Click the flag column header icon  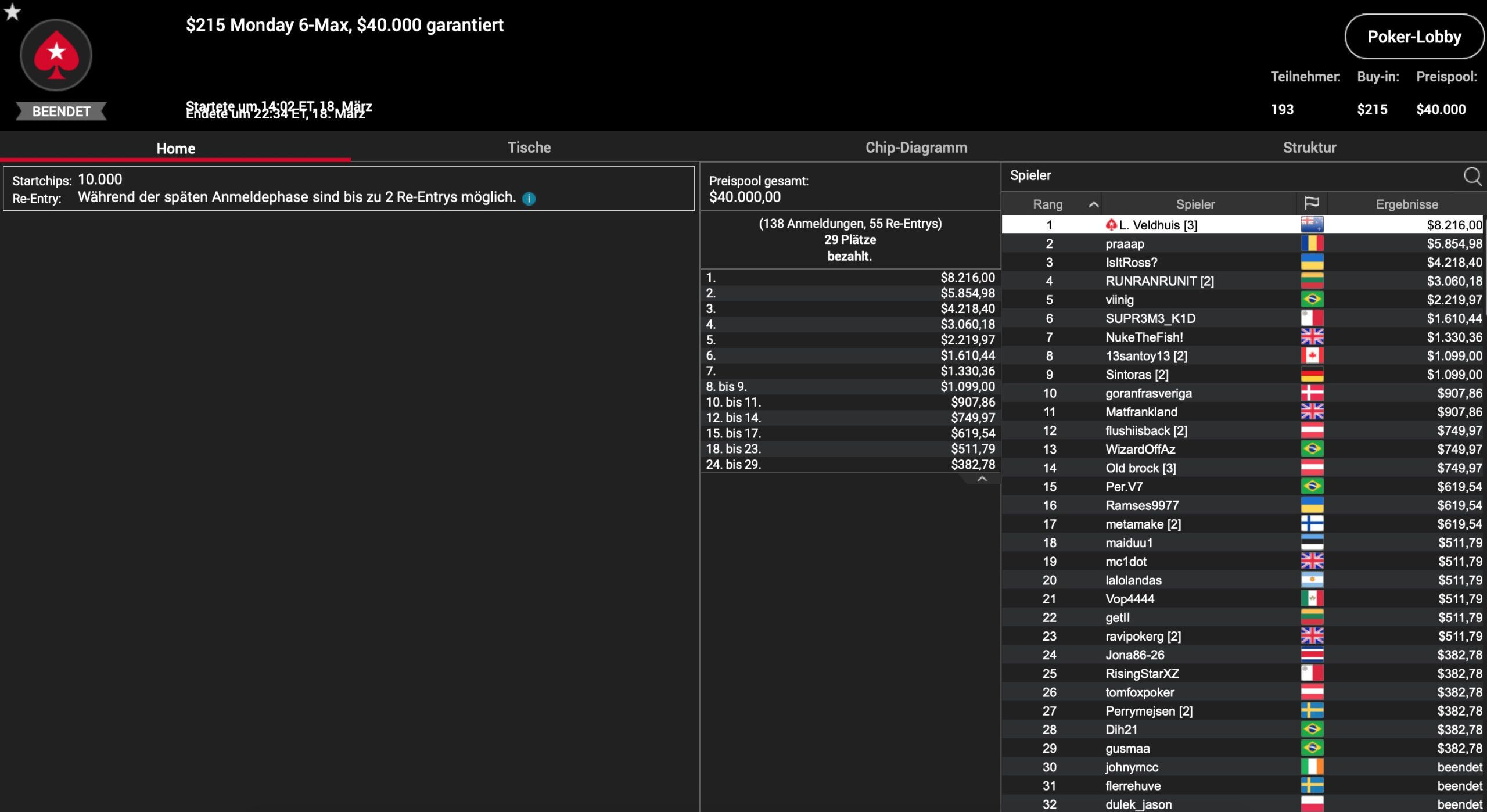[x=1312, y=203]
